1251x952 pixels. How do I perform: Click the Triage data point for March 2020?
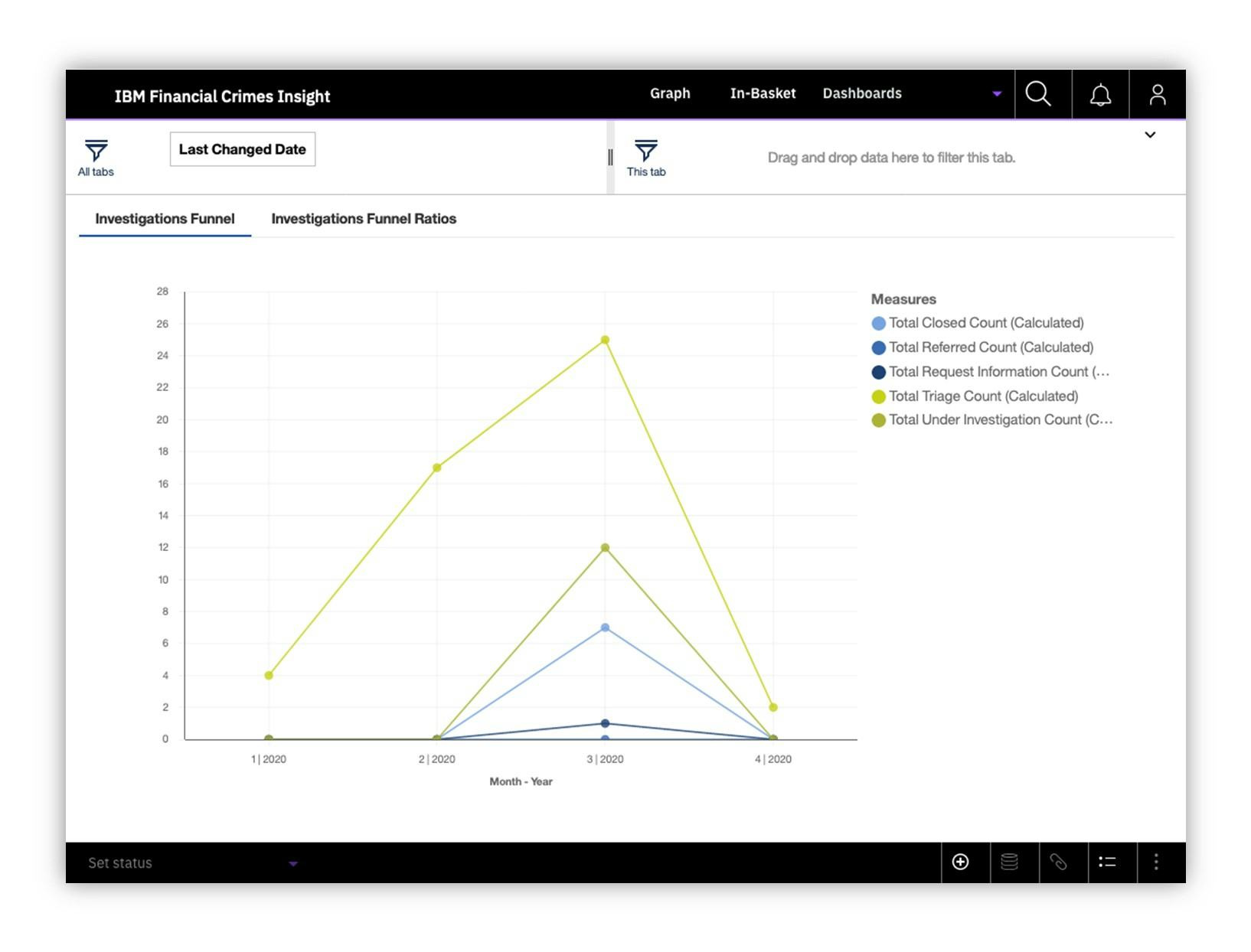(x=605, y=338)
